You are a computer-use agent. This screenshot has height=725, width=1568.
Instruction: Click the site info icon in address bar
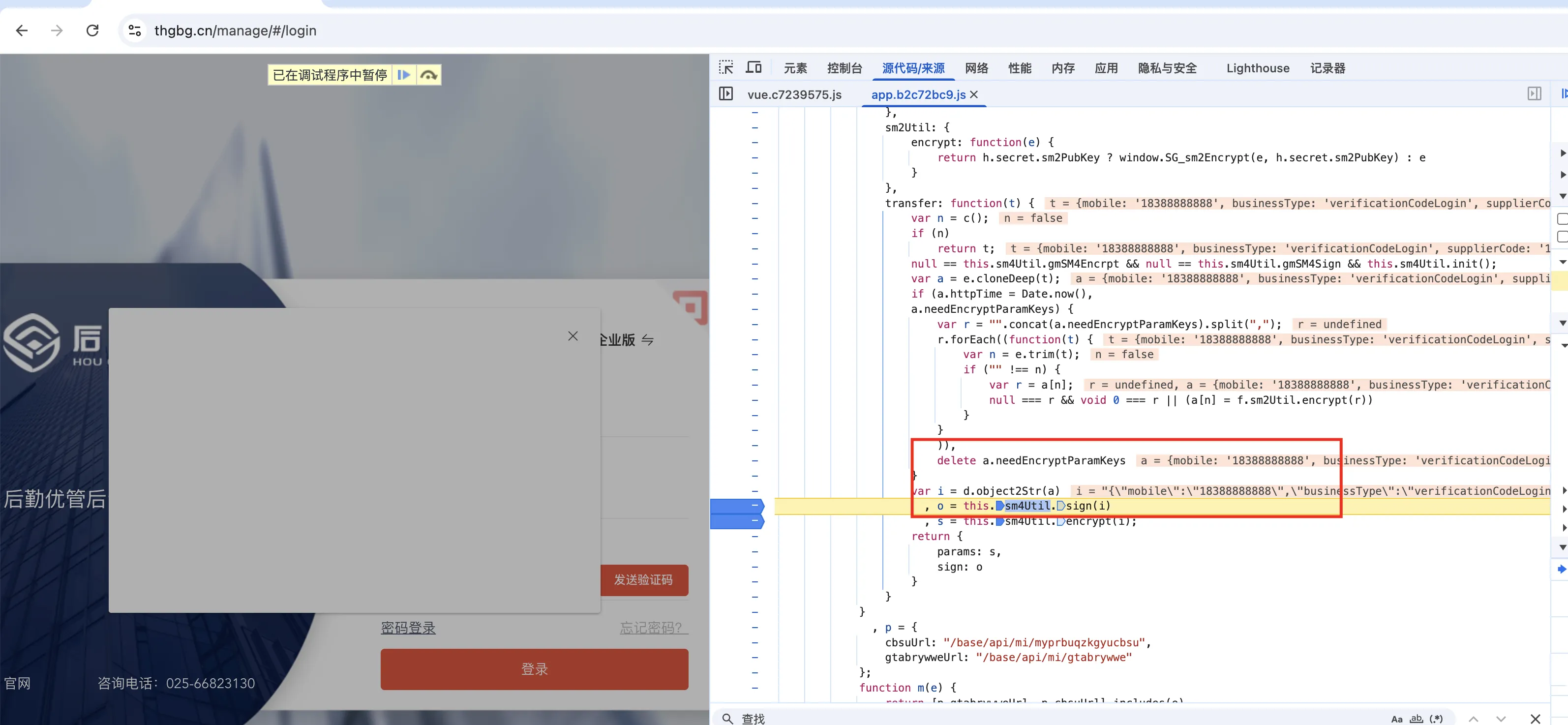click(x=135, y=30)
